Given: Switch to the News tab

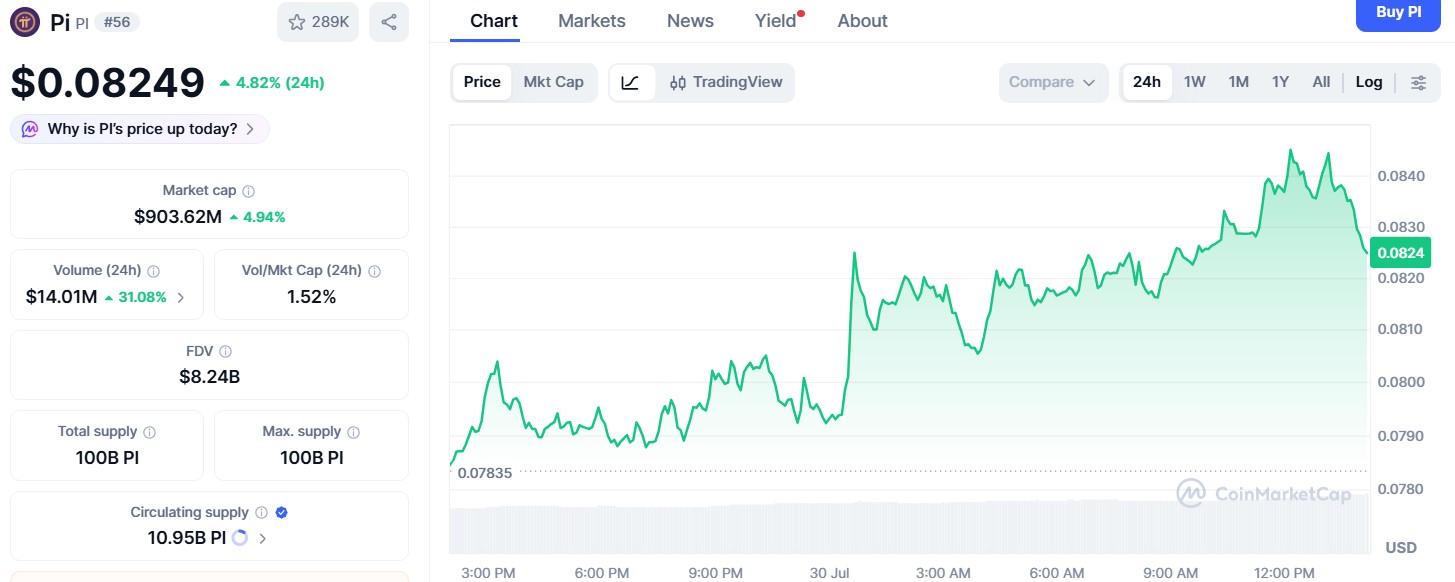Looking at the screenshot, I should (x=690, y=21).
